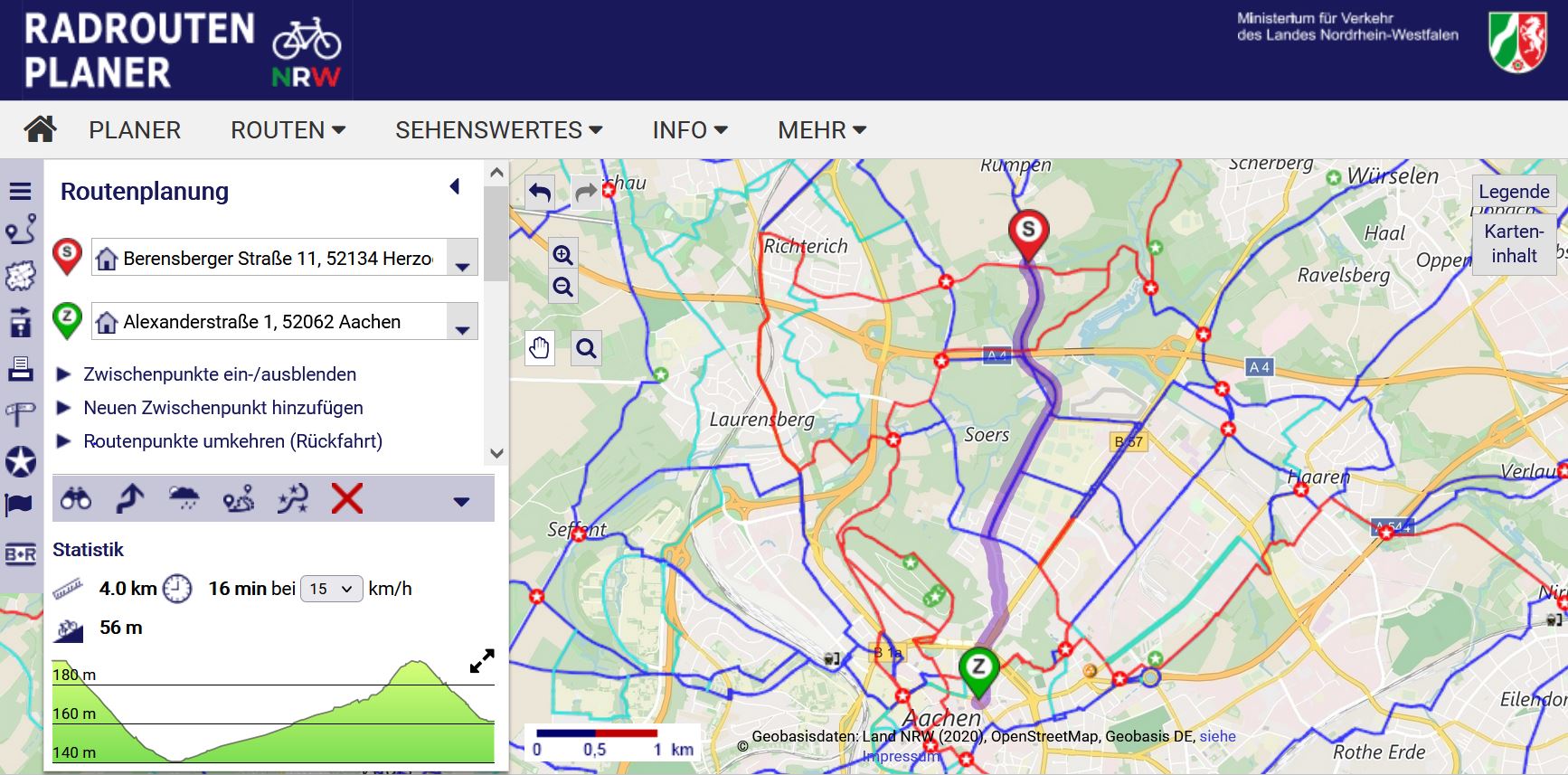Open the ROUTEN menu

coord(288,130)
